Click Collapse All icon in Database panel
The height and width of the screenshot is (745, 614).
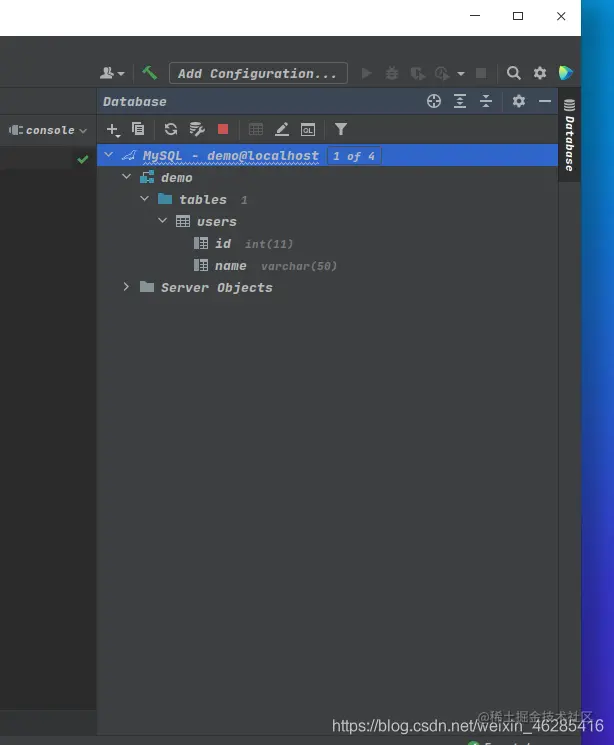(486, 101)
